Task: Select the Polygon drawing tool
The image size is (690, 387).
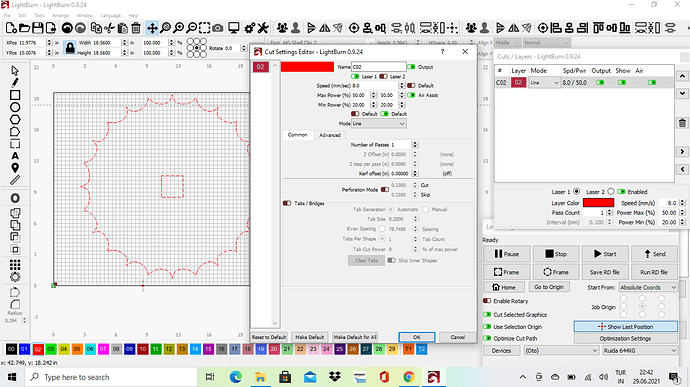Action: pyautogui.click(x=15, y=119)
